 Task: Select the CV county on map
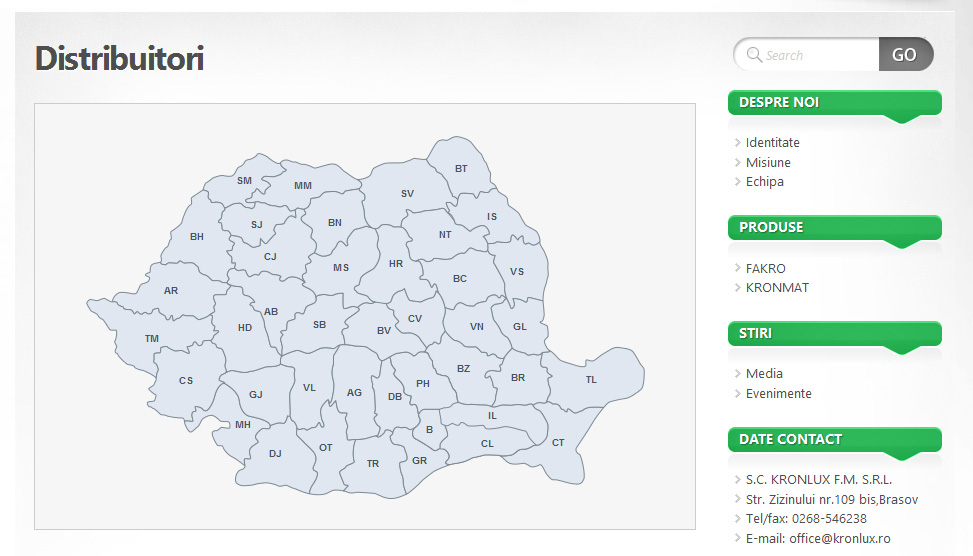[415, 319]
